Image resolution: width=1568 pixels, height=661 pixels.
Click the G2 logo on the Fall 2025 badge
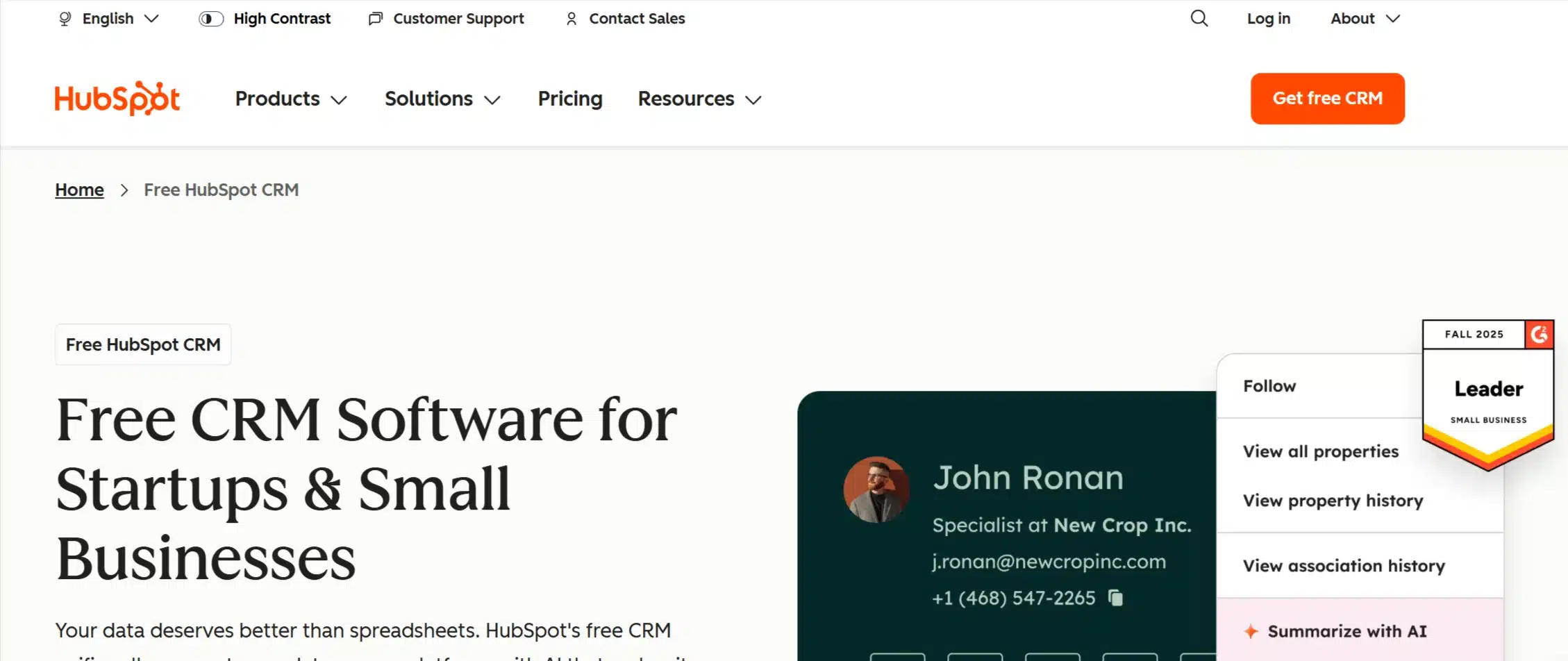click(1539, 335)
